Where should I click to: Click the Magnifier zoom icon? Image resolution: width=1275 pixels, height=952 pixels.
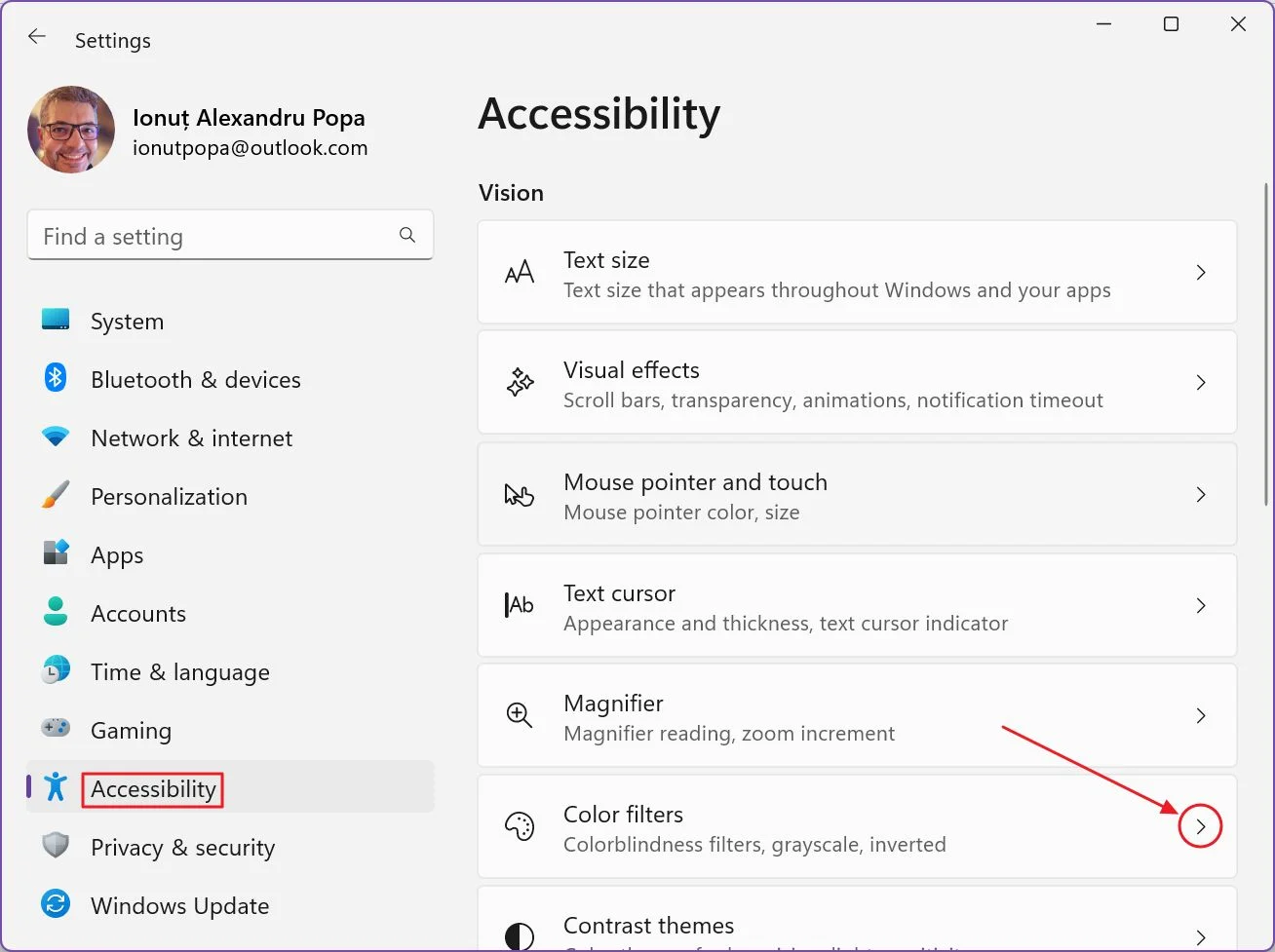[x=520, y=715]
